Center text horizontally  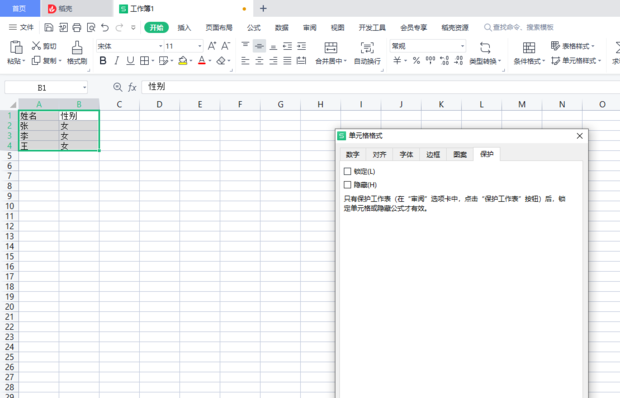259,61
